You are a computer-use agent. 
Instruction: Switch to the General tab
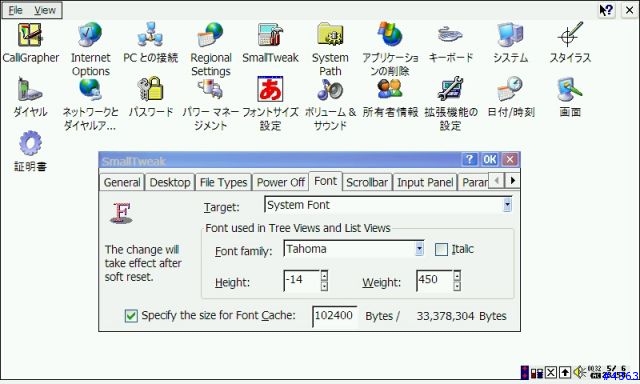tap(122, 182)
